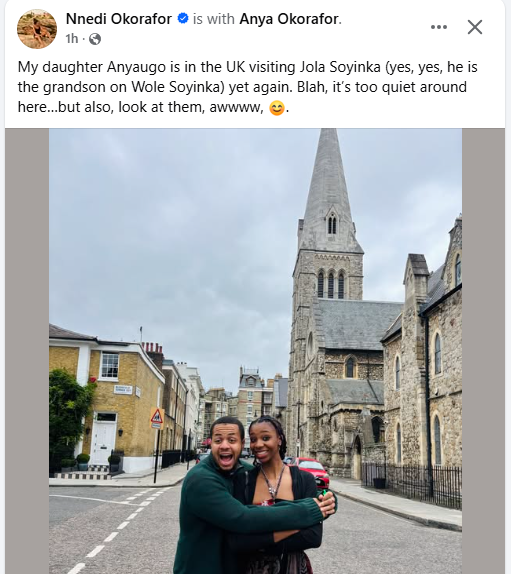The width and height of the screenshot is (511, 574).
Task: Click the blue verified badge beside Nnedi Okorafor
Action: [183, 18]
